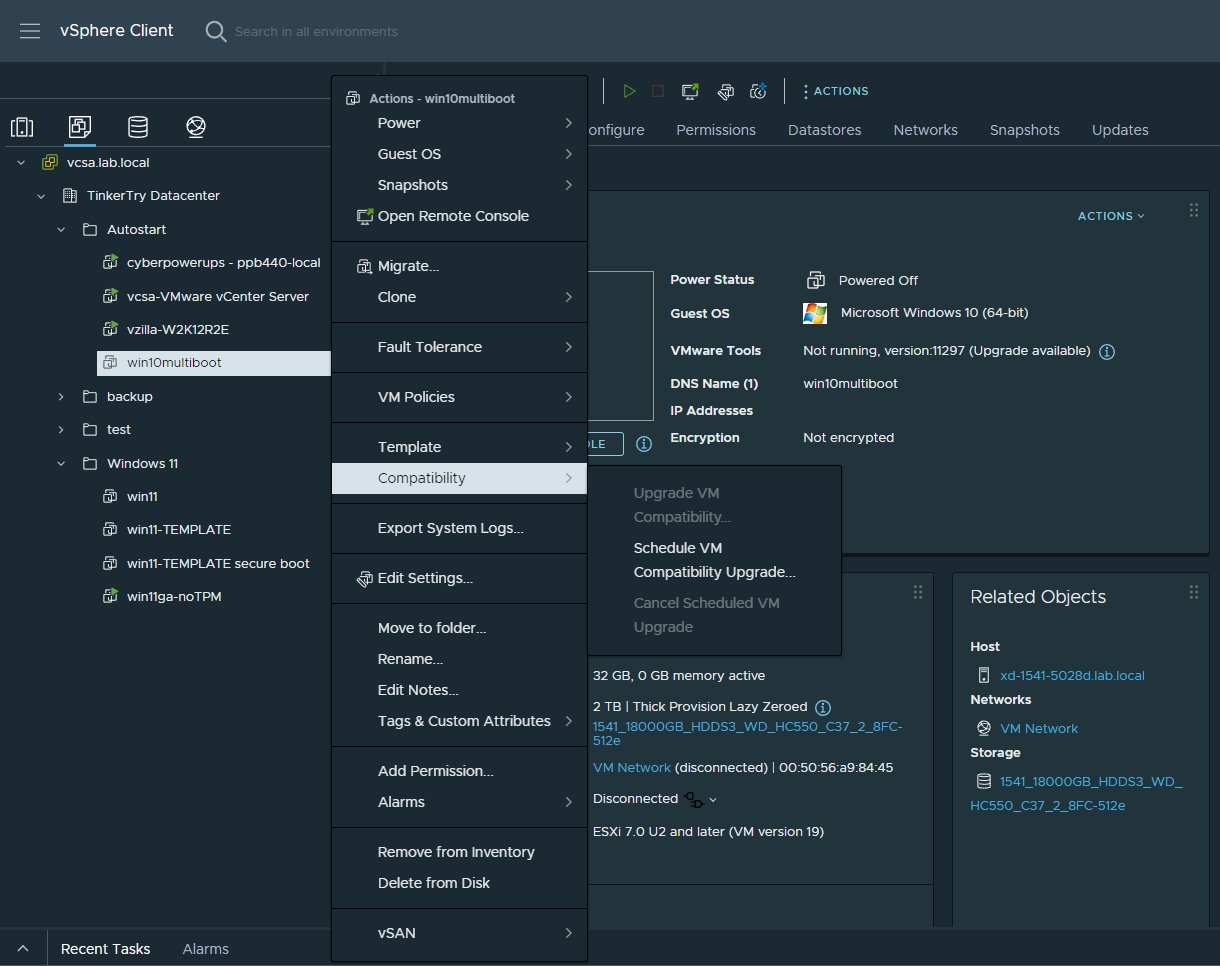Screen dimensions: 1220x966
Task: Open the Guest OS submenu
Action: coord(459,154)
